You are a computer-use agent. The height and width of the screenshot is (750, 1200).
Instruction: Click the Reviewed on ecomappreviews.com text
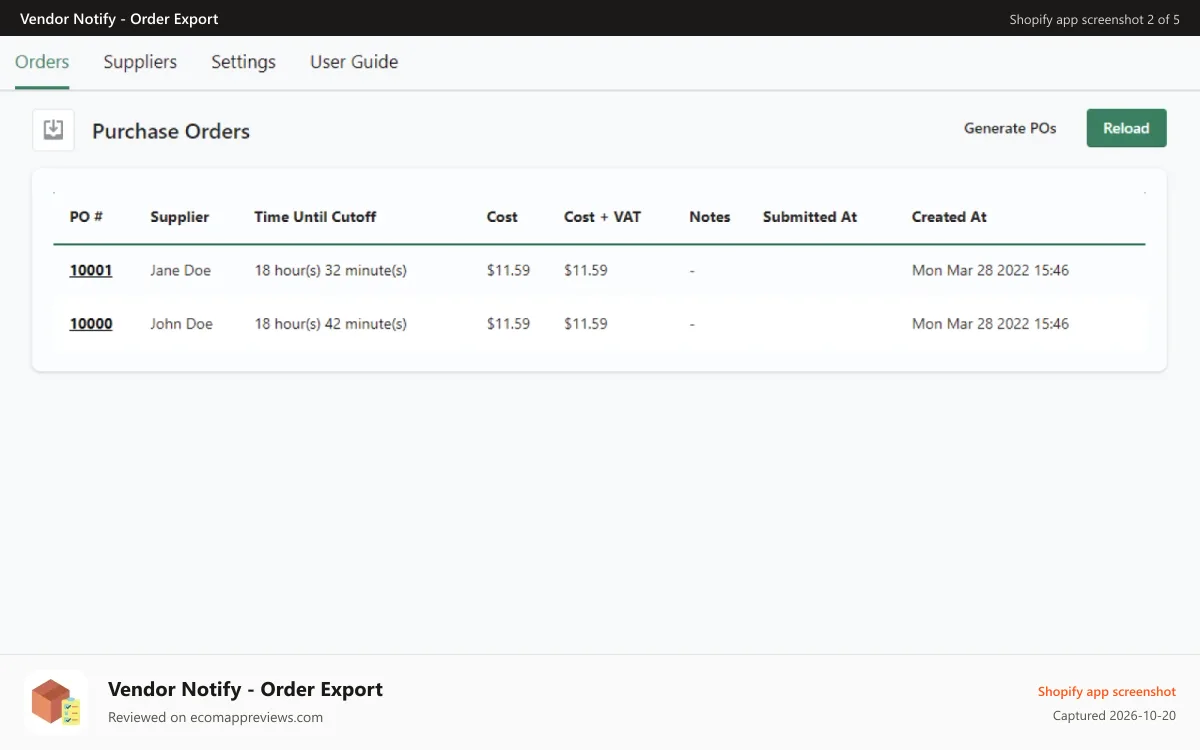[x=215, y=717]
